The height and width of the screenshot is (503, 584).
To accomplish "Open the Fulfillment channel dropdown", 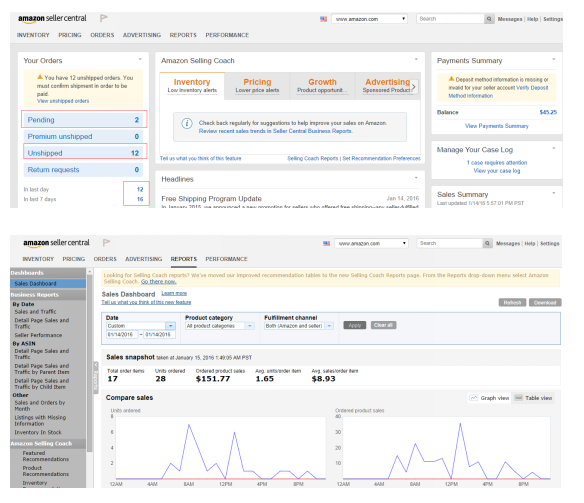I will [299, 326].
